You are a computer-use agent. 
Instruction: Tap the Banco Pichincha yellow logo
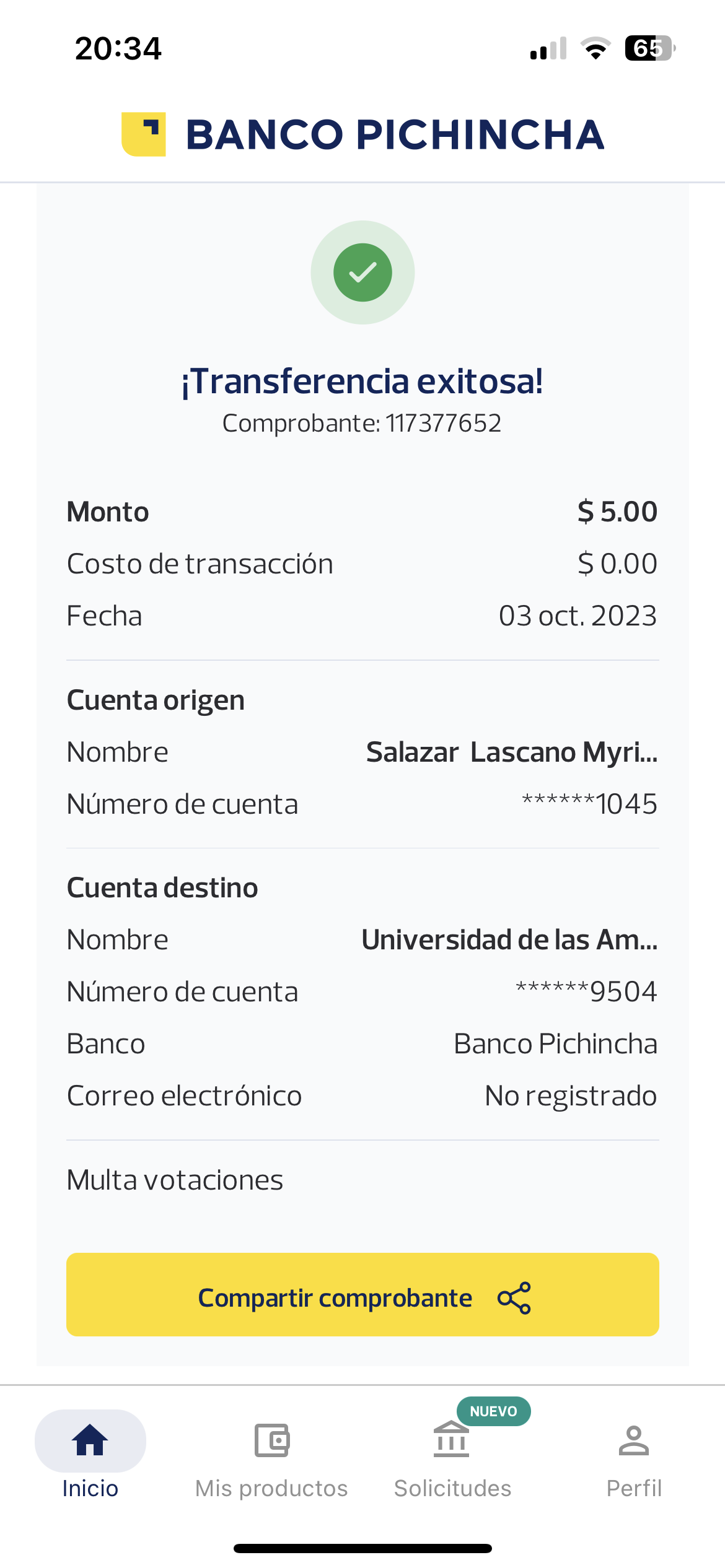[x=144, y=134]
